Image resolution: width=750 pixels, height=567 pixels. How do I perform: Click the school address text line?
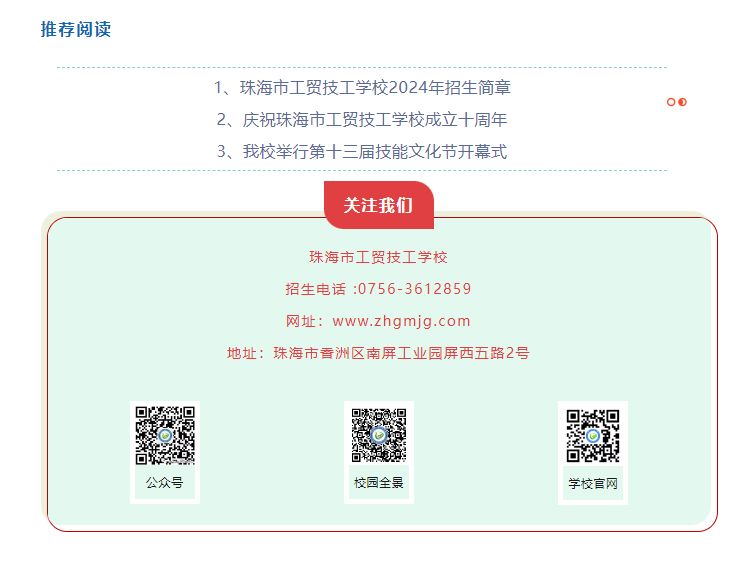coord(378,353)
